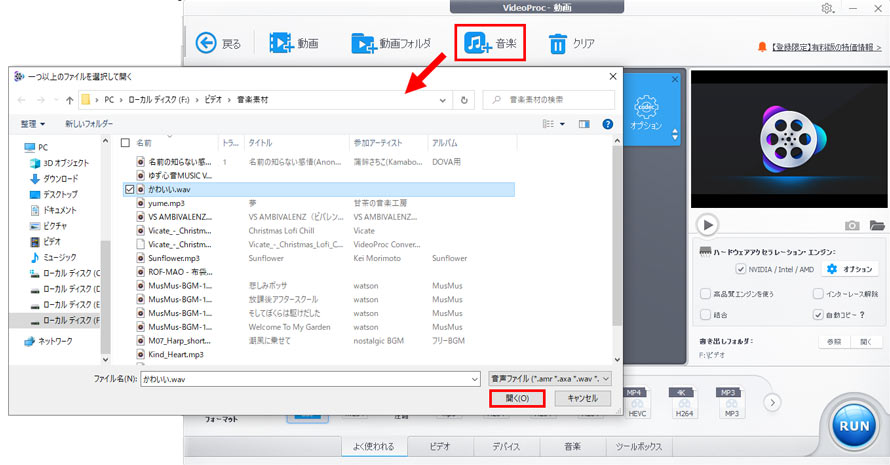Uncheck the かわいい.wav file checkbox
Viewport: 890px width, 465px height.
(129, 189)
